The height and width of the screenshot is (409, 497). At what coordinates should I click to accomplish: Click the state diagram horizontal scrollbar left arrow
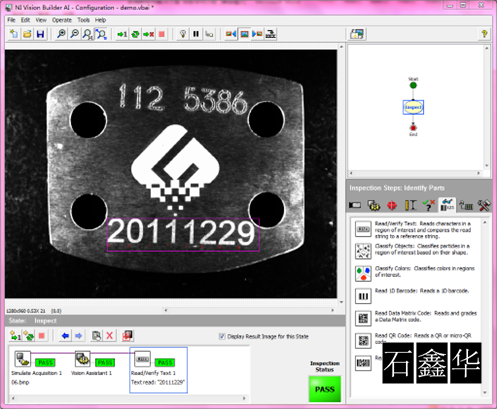(351, 173)
